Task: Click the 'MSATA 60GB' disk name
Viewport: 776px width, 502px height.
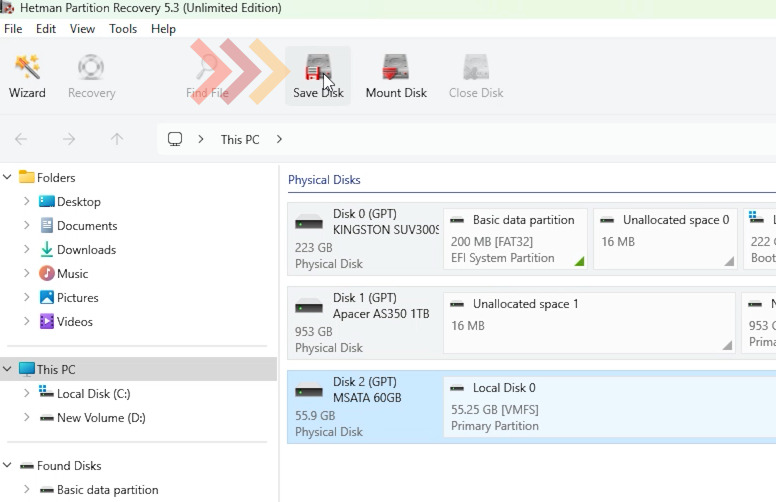Action: point(367,398)
